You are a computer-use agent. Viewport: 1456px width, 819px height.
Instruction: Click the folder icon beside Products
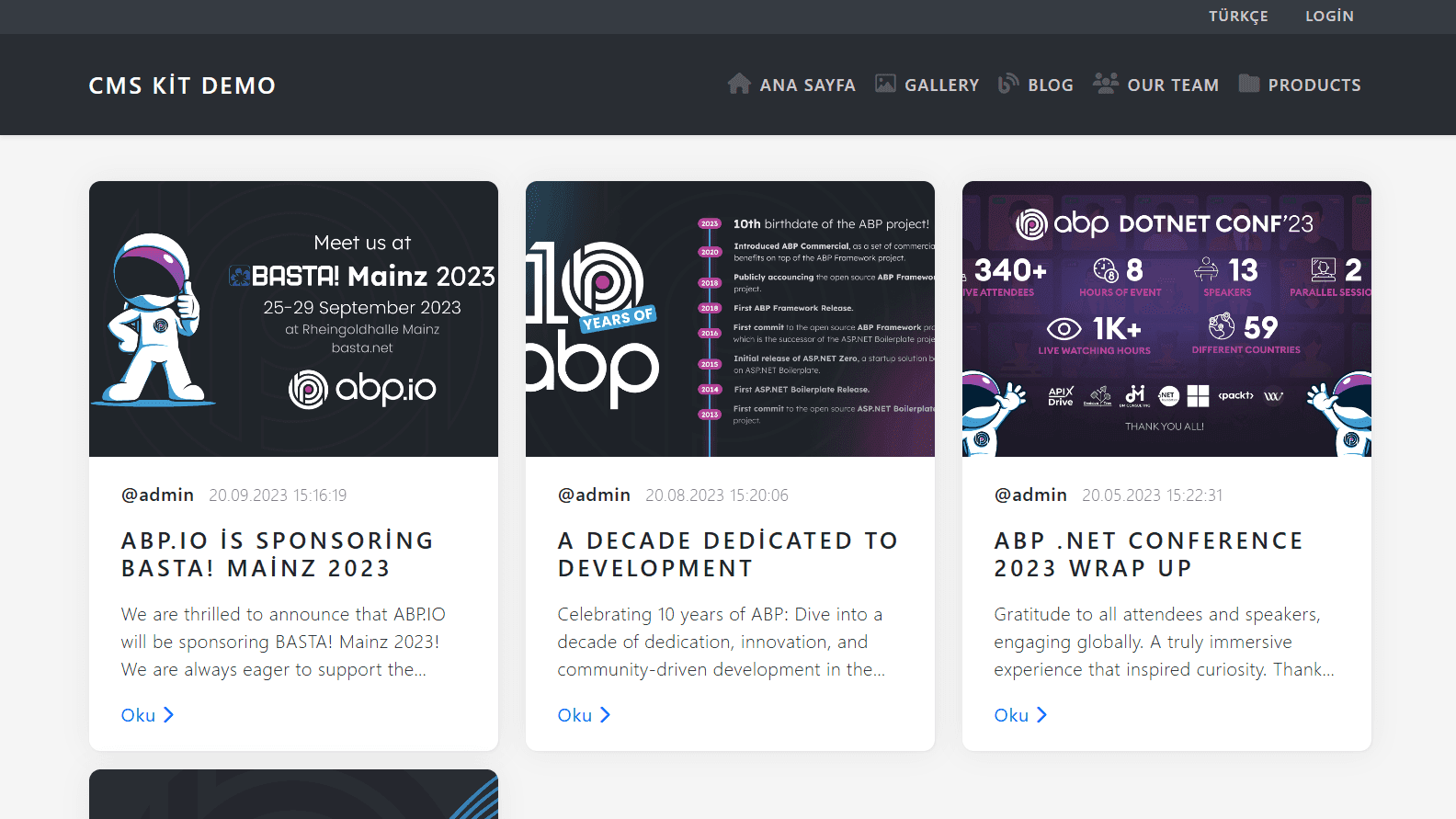coord(1249,84)
